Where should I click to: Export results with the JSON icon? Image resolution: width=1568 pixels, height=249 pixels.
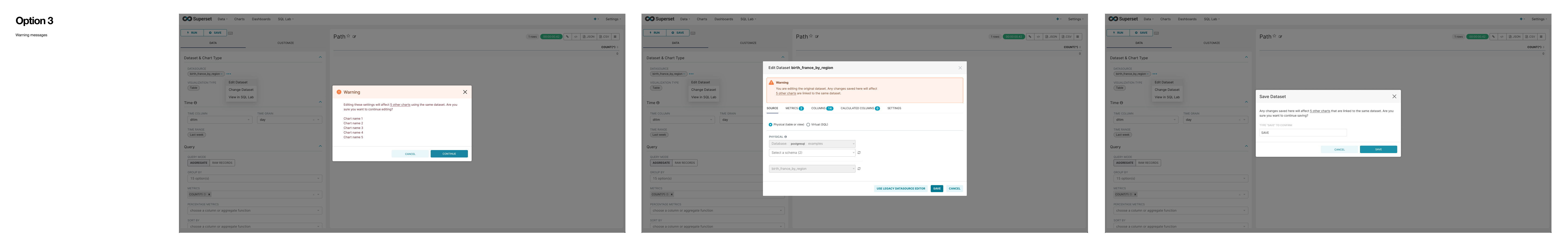click(x=589, y=36)
